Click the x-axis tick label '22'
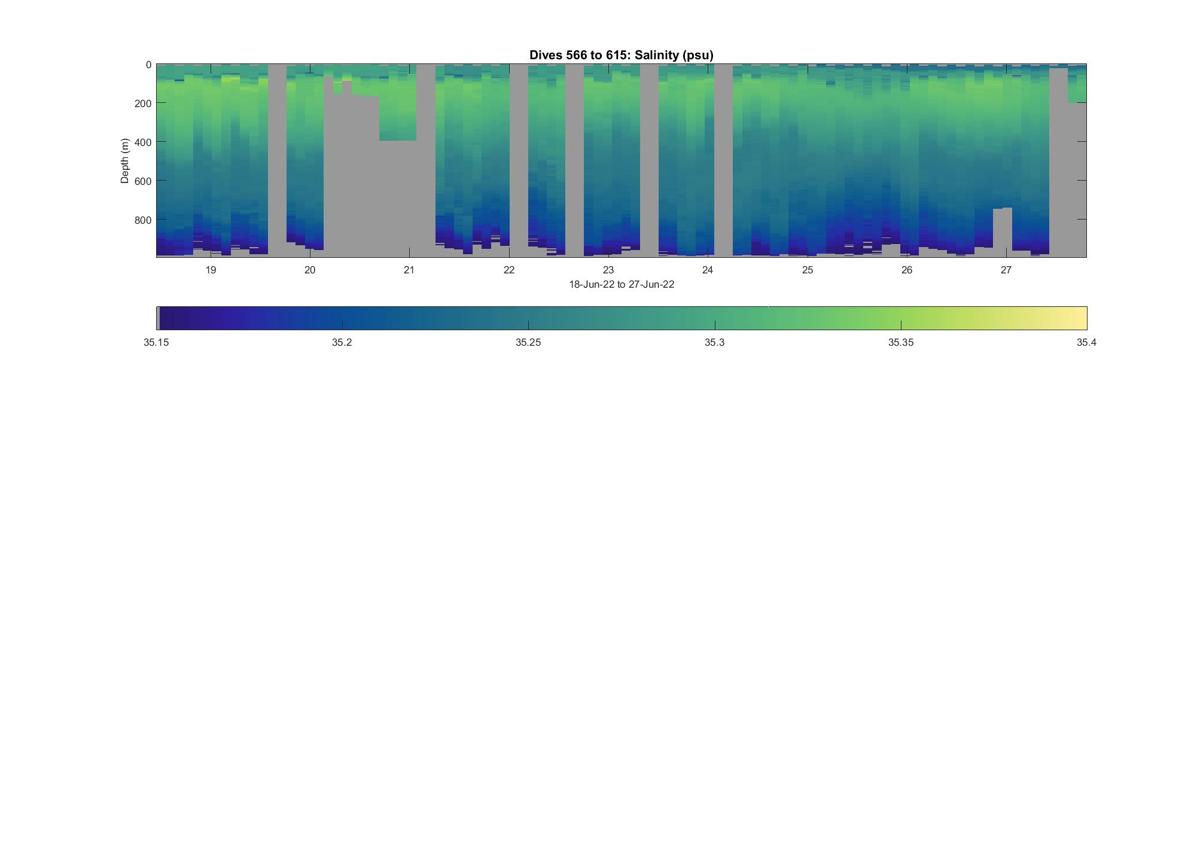 point(509,270)
